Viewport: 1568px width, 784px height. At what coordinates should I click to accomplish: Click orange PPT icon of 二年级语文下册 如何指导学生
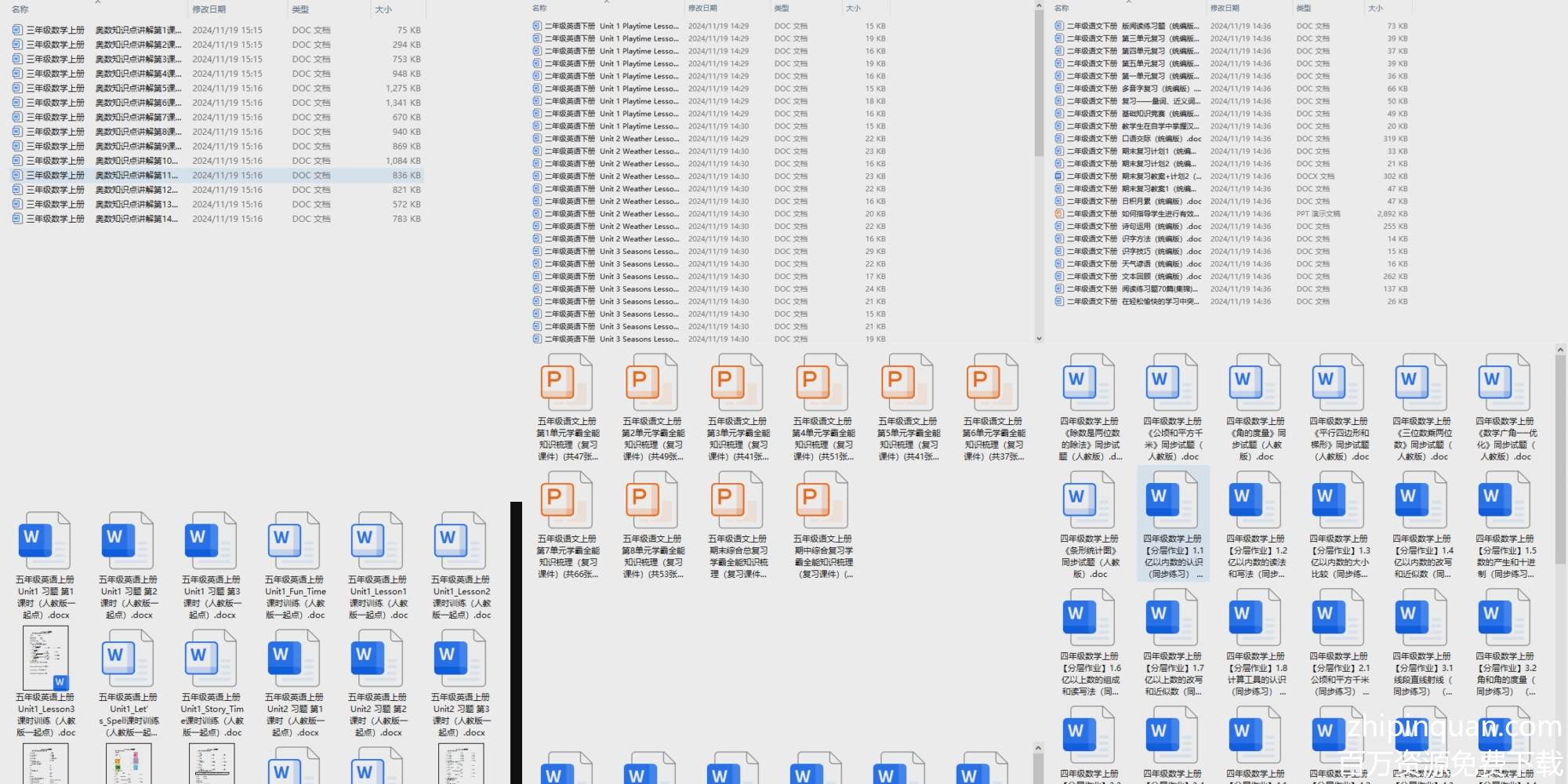pos(1059,213)
